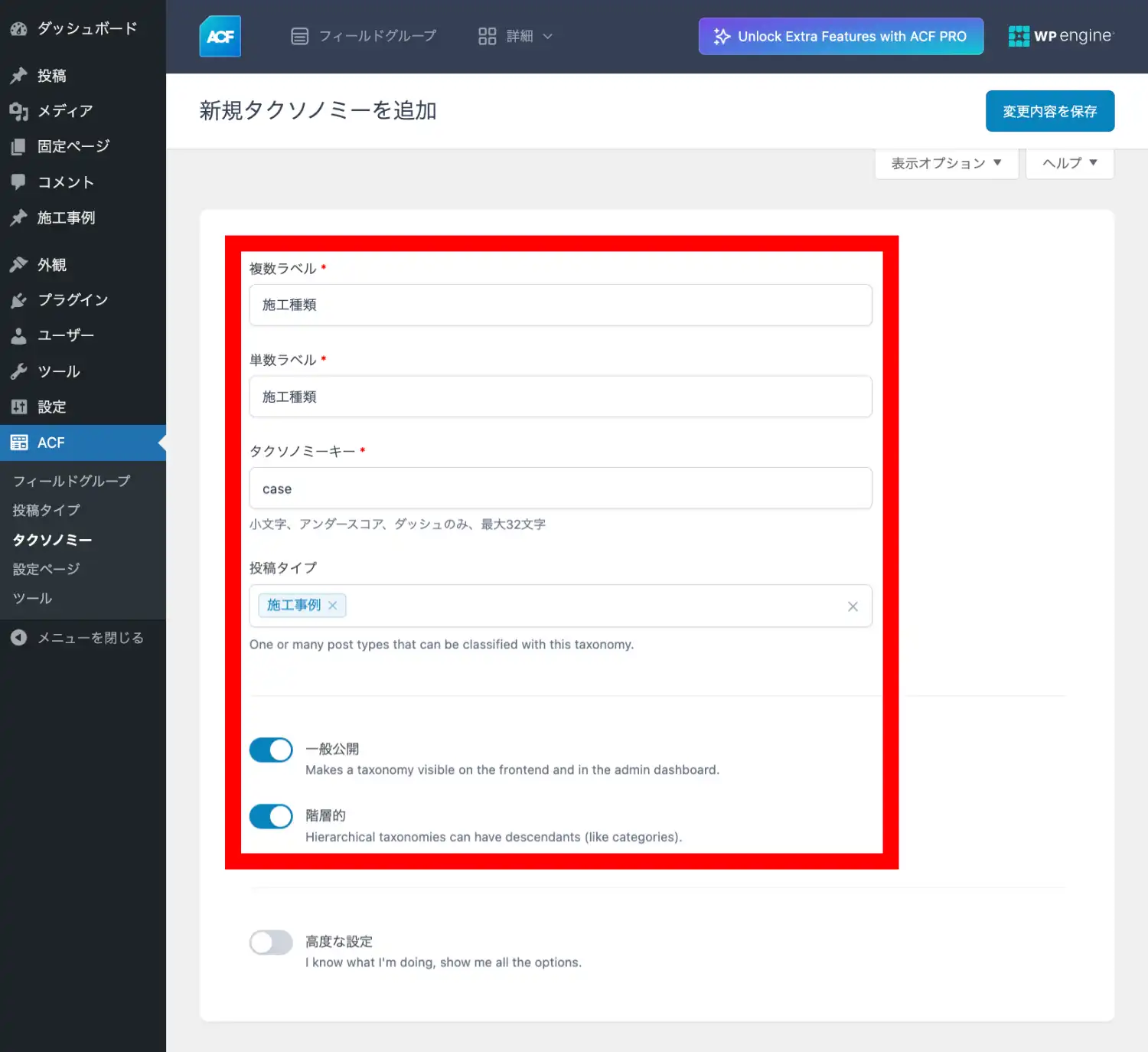
Task: Save changes with 変更内容を保存 button
Action: [1050, 111]
